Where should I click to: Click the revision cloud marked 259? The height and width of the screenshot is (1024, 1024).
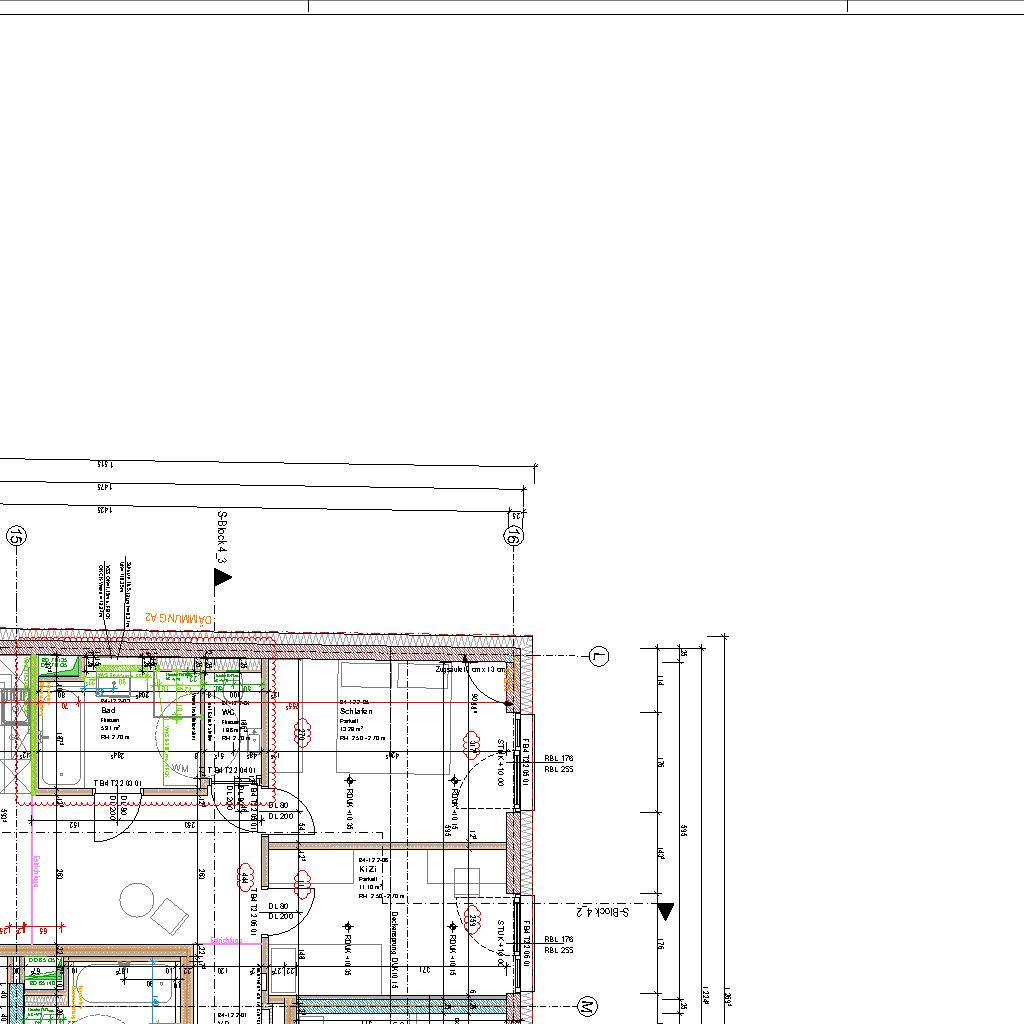pos(473,921)
